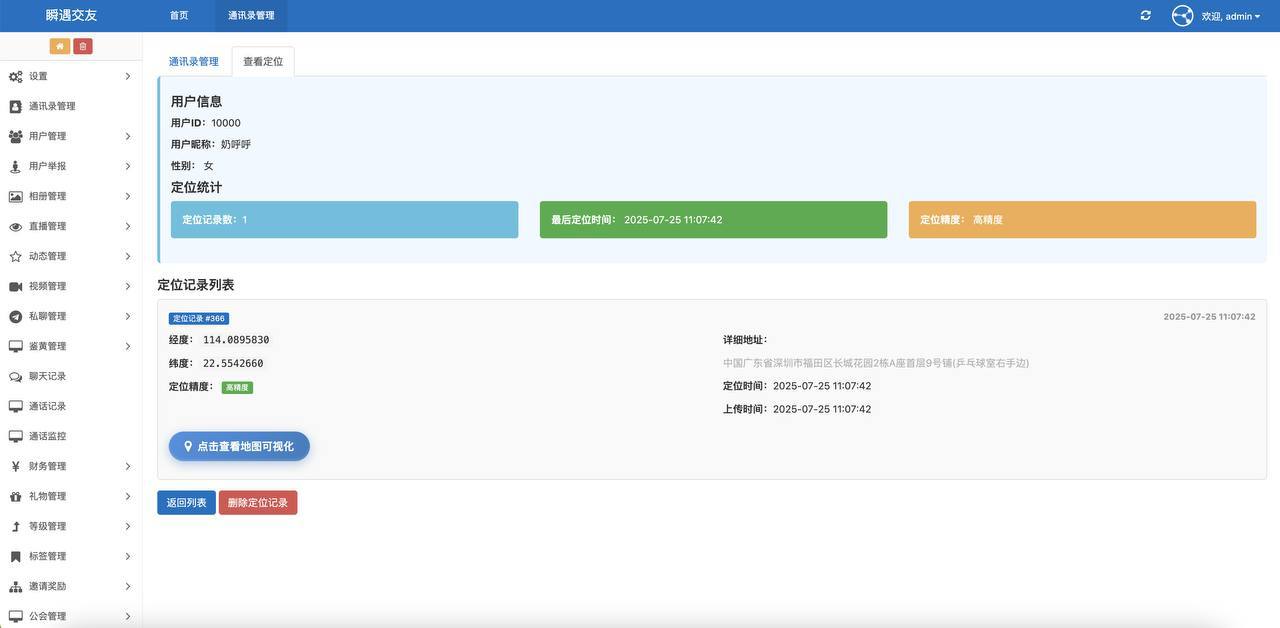Click the 用户举报 sidebar icon

(x=15, y=166)
